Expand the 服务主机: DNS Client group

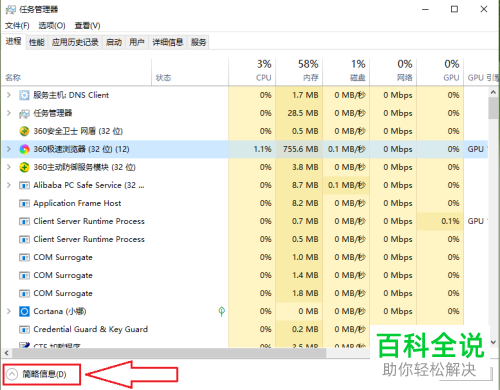point(9,95)
